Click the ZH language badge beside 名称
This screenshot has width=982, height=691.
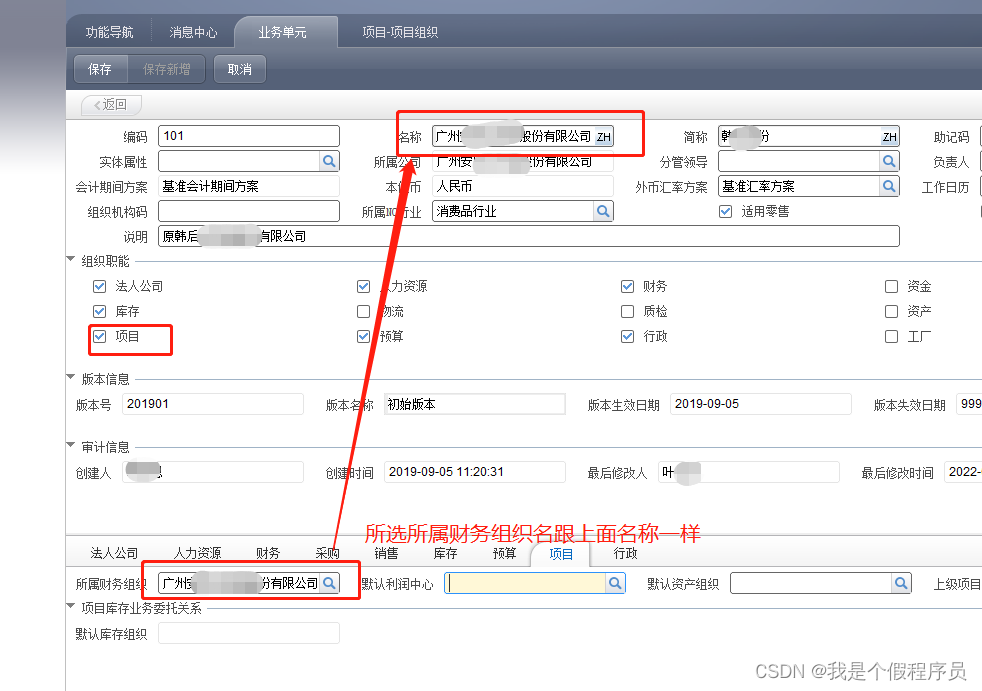[x=603, y=135]
